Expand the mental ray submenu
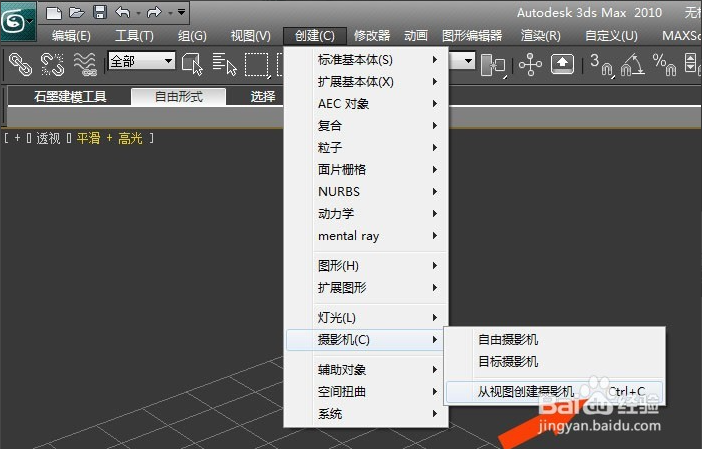This screenshot has width=702, height=449. pos(366,235)
